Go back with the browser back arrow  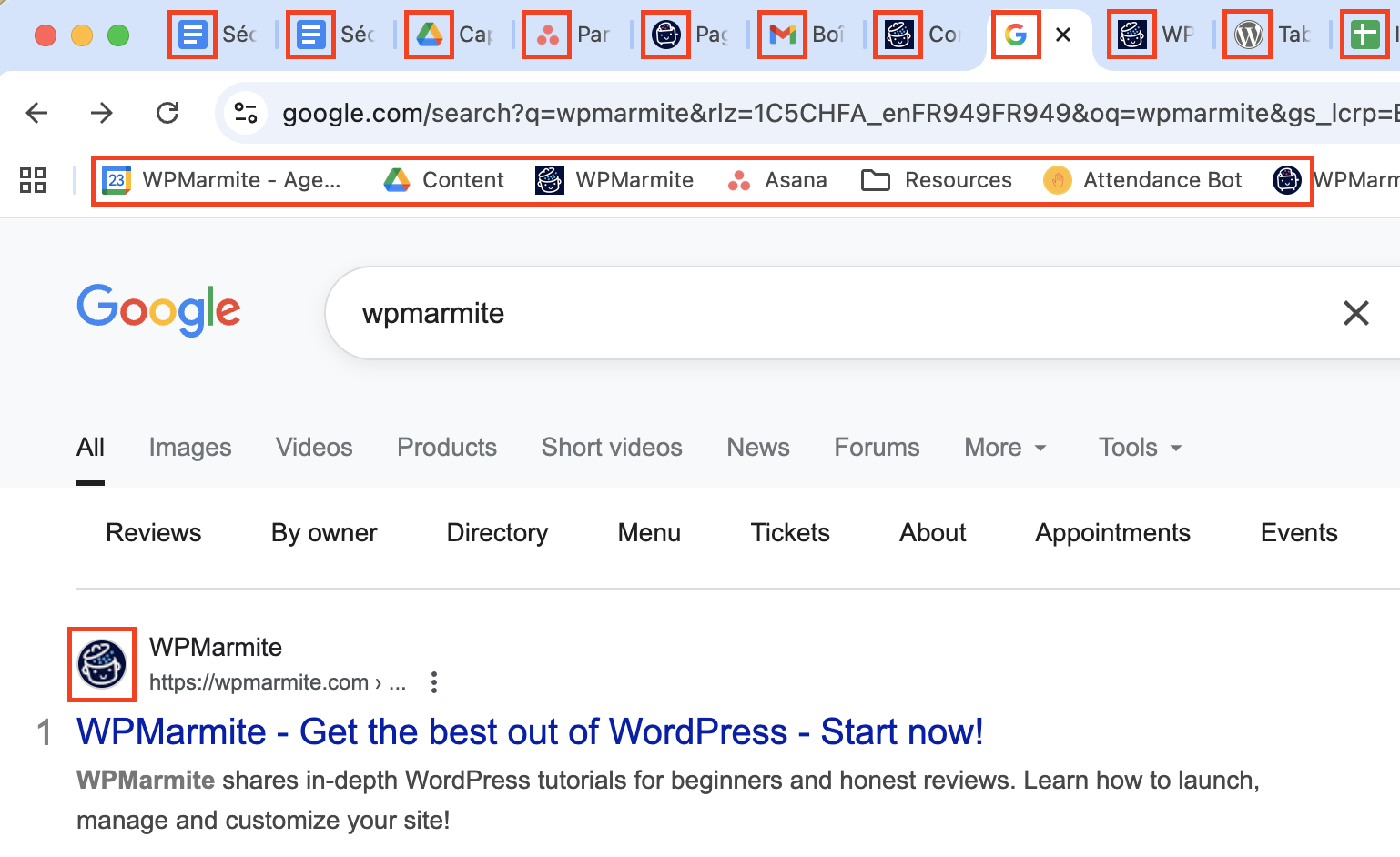pyautogui.click(x=37, y=113)
